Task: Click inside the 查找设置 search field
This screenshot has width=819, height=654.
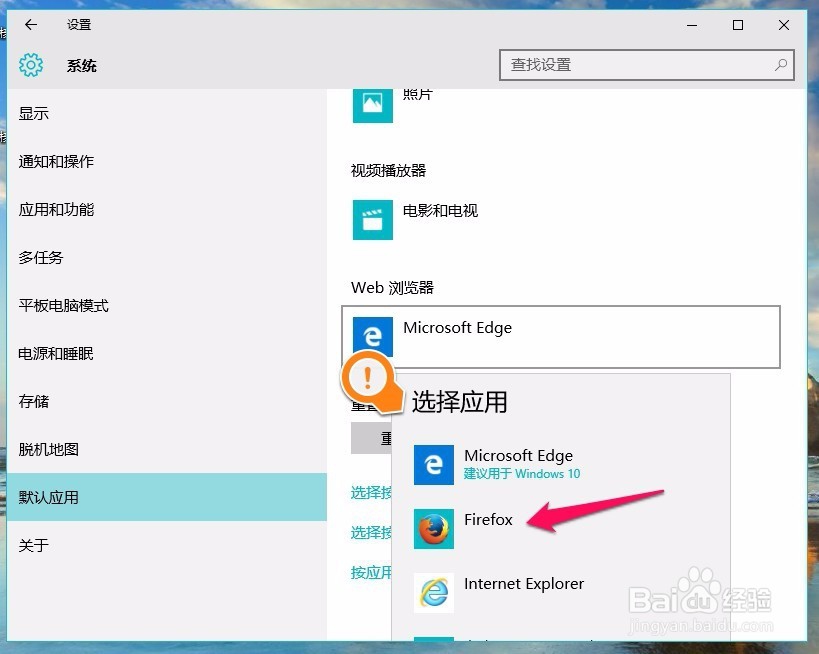Action: point(646,65)
